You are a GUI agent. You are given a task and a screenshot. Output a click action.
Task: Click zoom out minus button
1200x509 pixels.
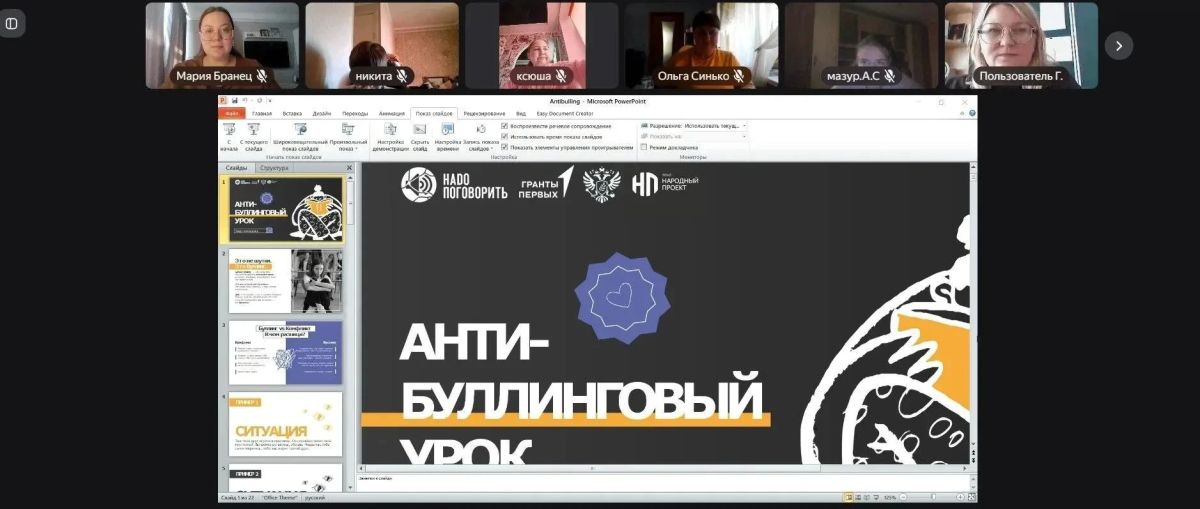pyautogui.click(x=903, y=497)
